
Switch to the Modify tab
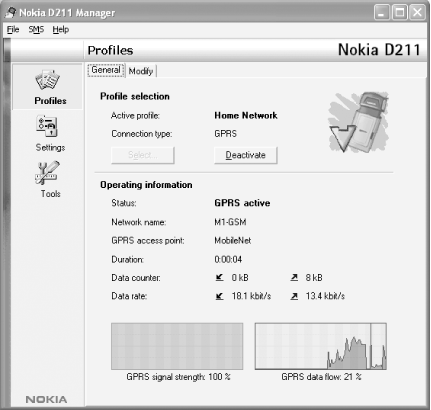141,71
